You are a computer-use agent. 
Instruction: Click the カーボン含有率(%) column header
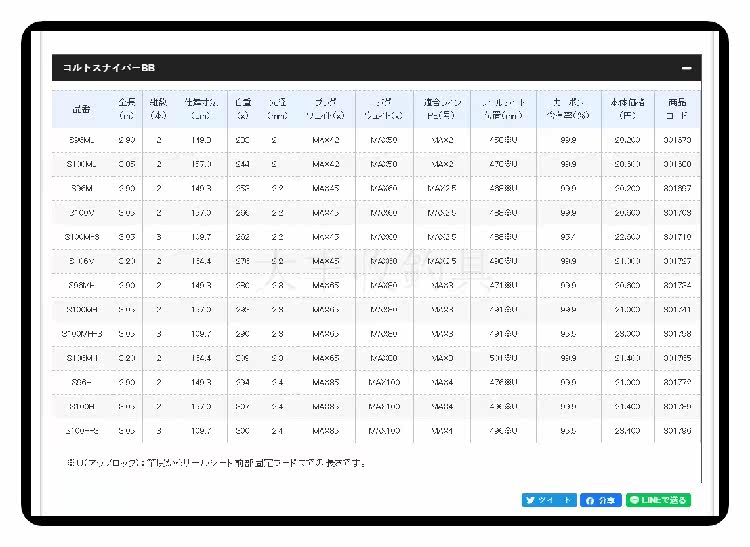(568, 109)
